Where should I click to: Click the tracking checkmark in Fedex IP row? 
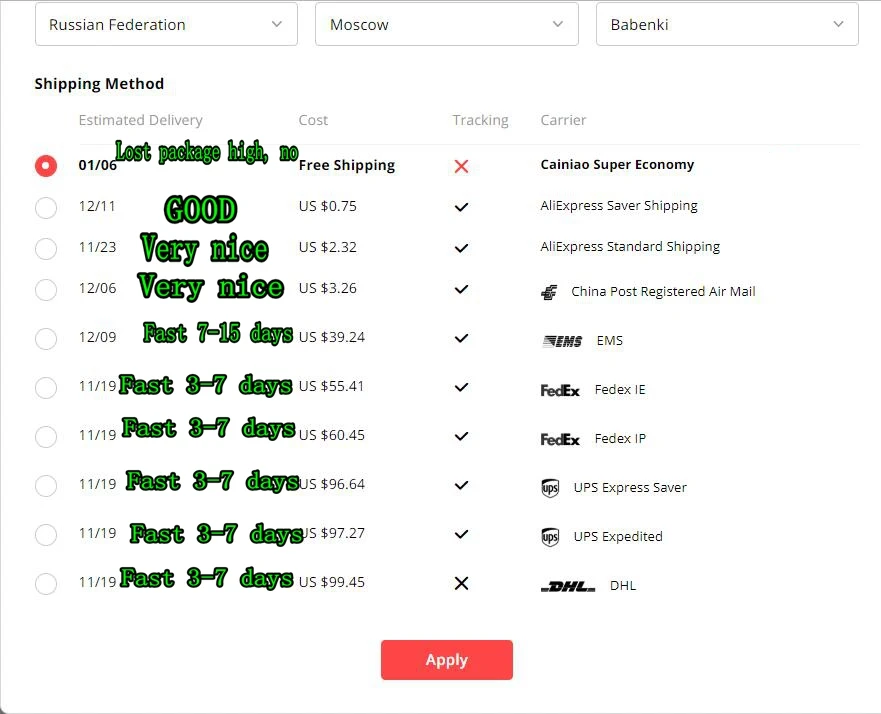coord(461,436)
